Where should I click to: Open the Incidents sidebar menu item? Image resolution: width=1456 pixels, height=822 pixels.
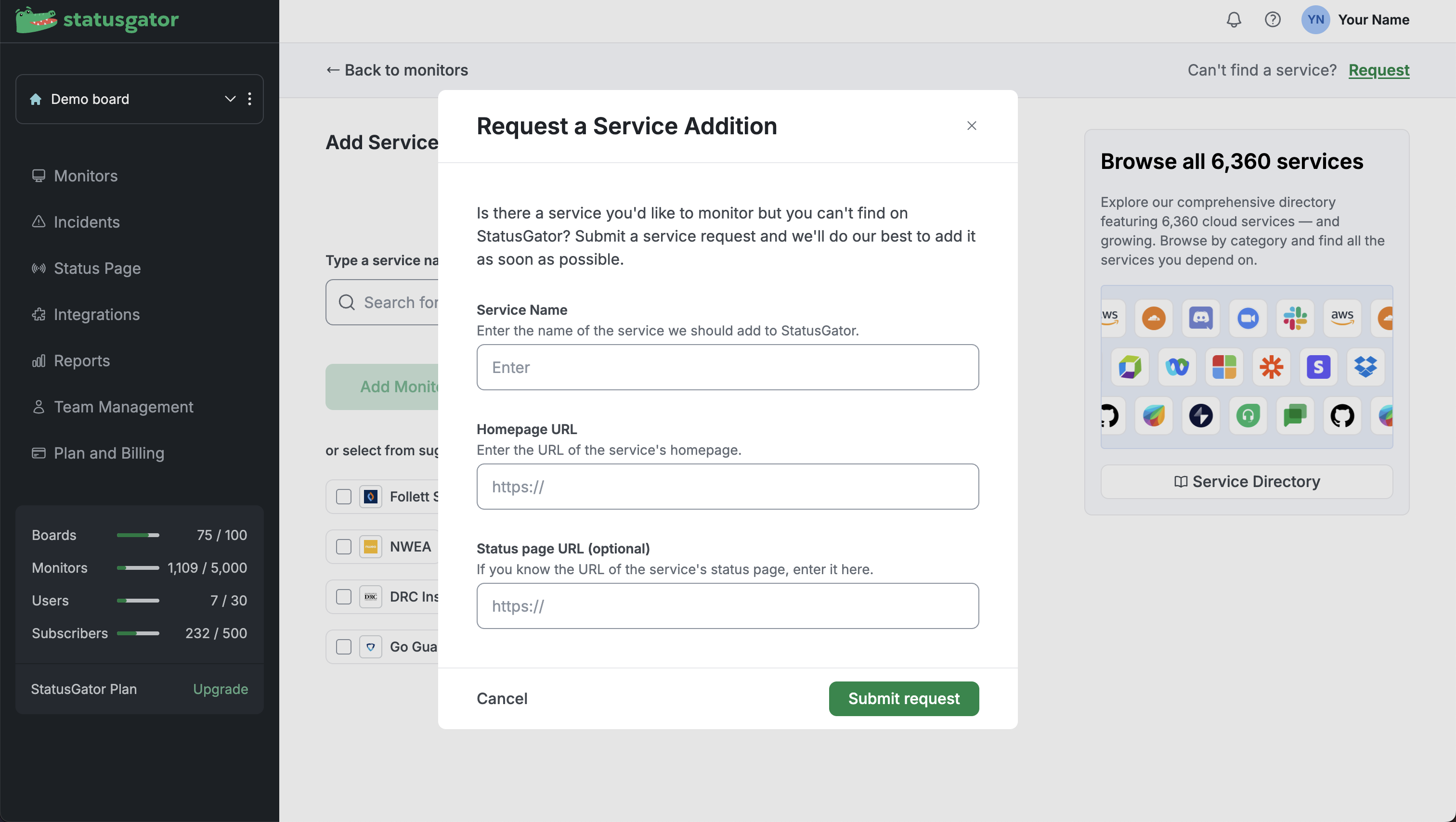pos(87,222)
